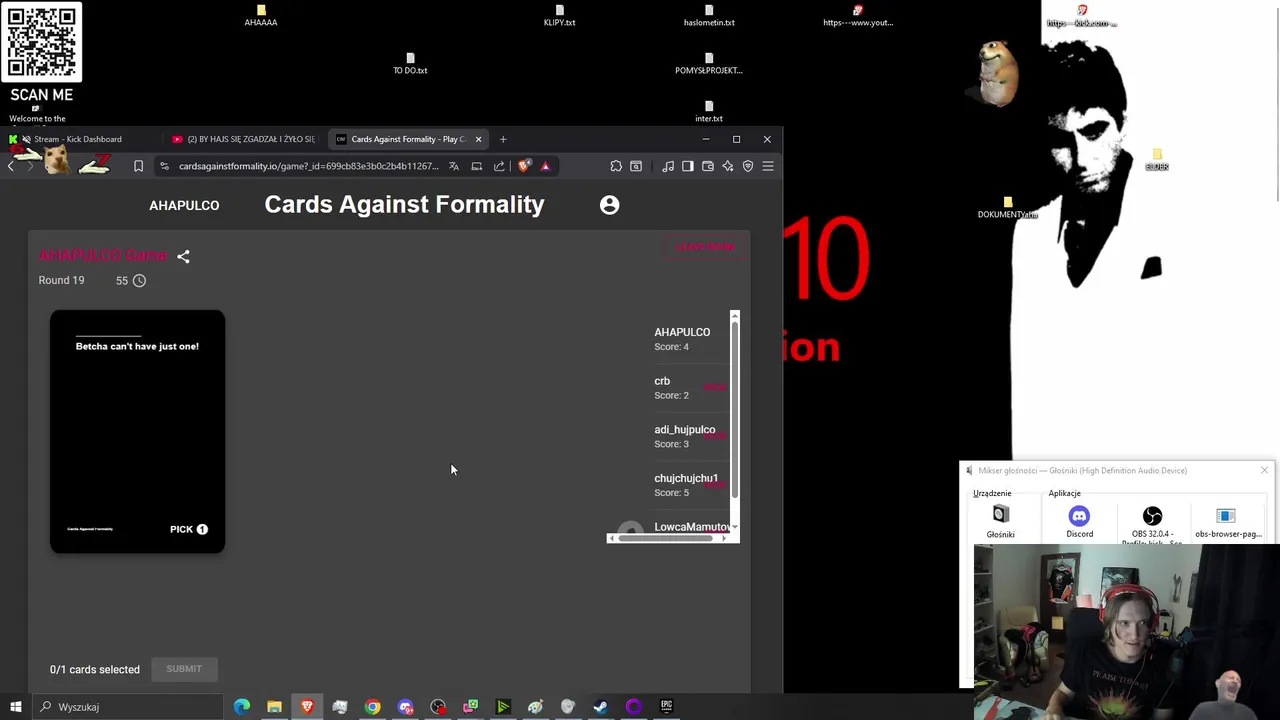Open browser extensions puzzle icon
This screenshot has width=1280, height=720.
click(x=616, y=166)
